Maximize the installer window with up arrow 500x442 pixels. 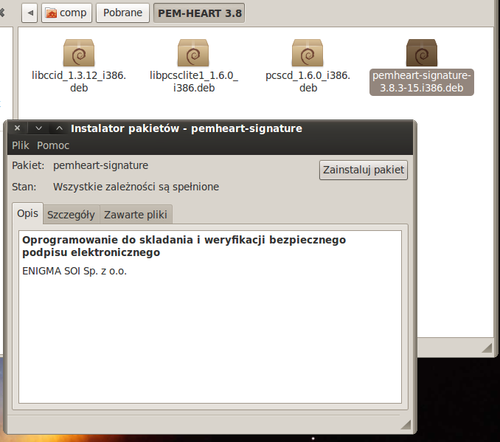coord(59,128)
